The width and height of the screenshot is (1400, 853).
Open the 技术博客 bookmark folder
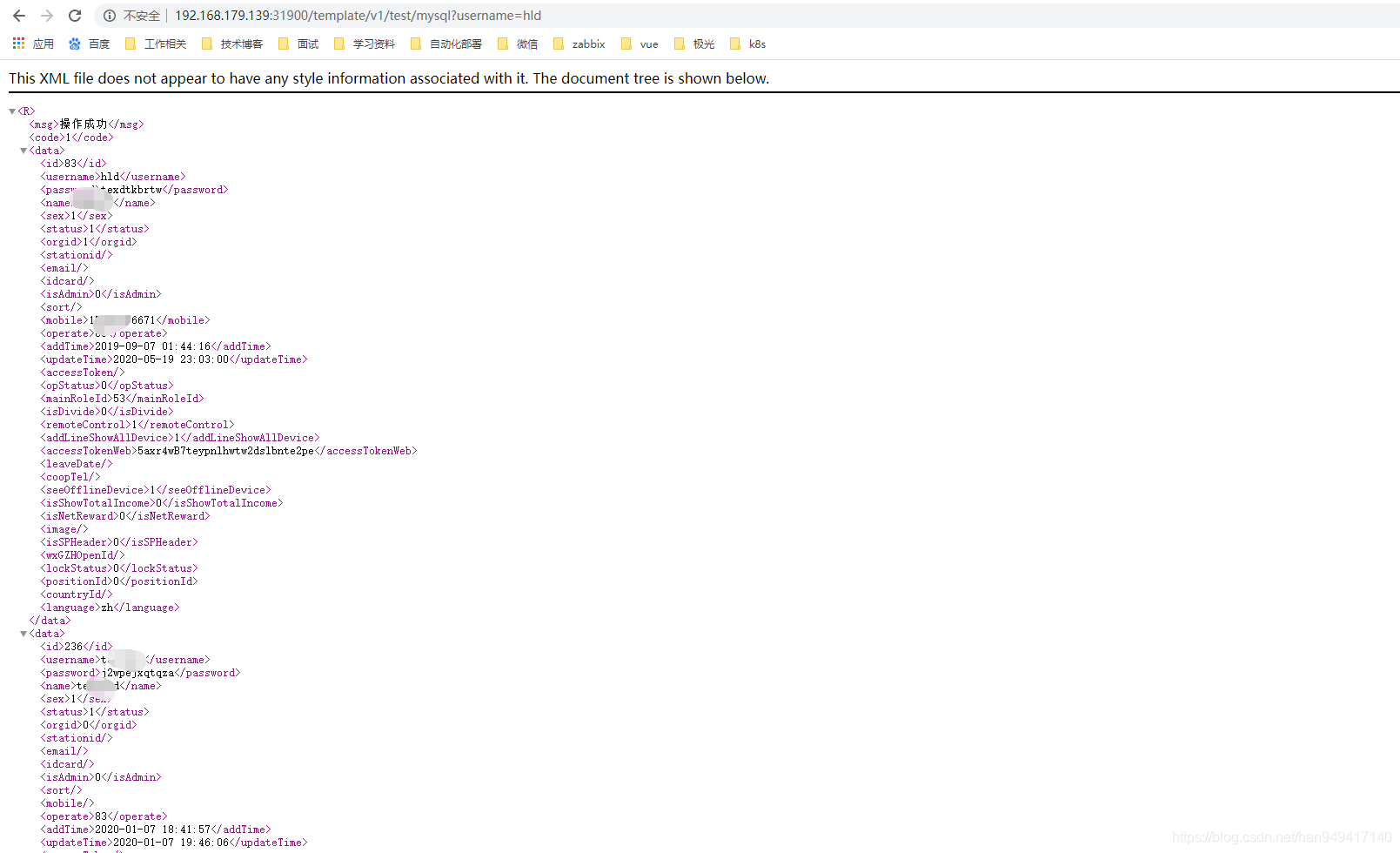(x=232, y=44)
